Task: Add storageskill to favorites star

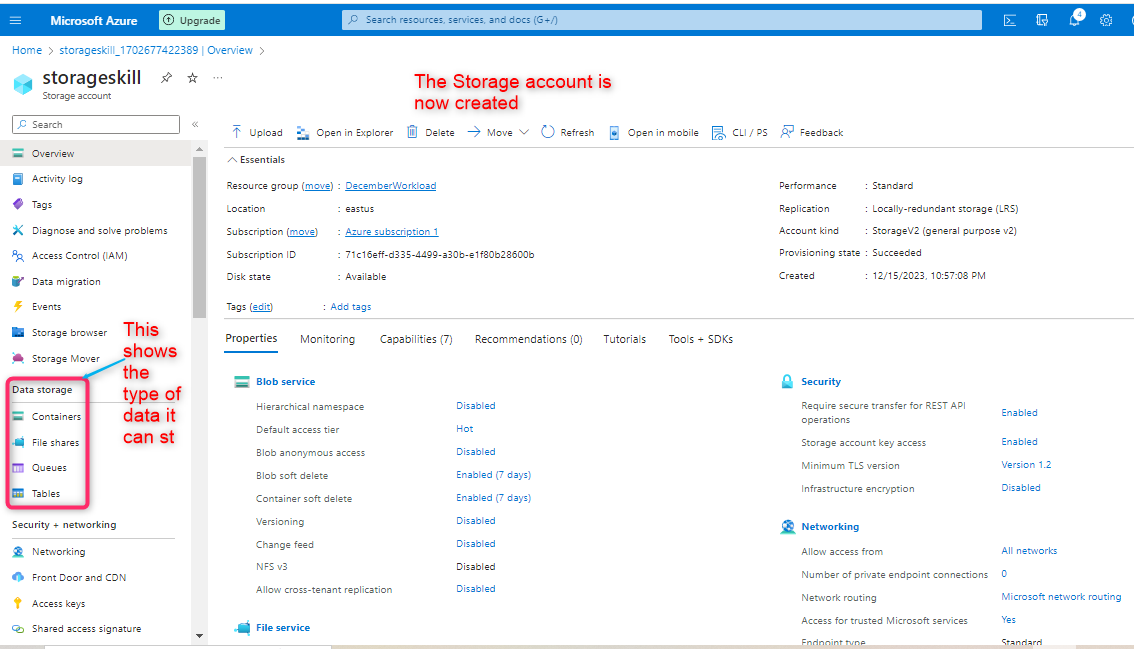Action: click(x=192, y=77)
